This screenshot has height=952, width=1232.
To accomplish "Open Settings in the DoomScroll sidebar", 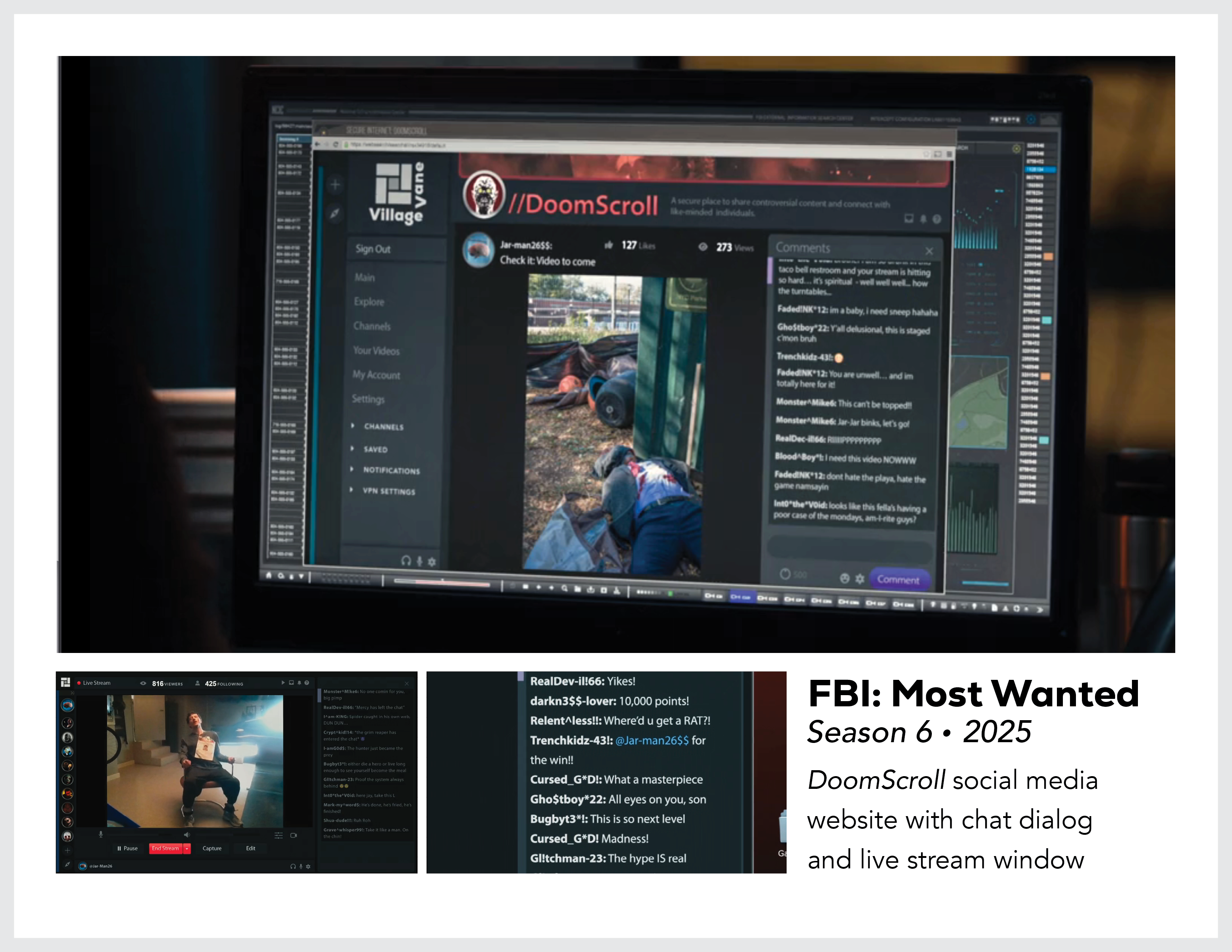I will coord(368,399).
